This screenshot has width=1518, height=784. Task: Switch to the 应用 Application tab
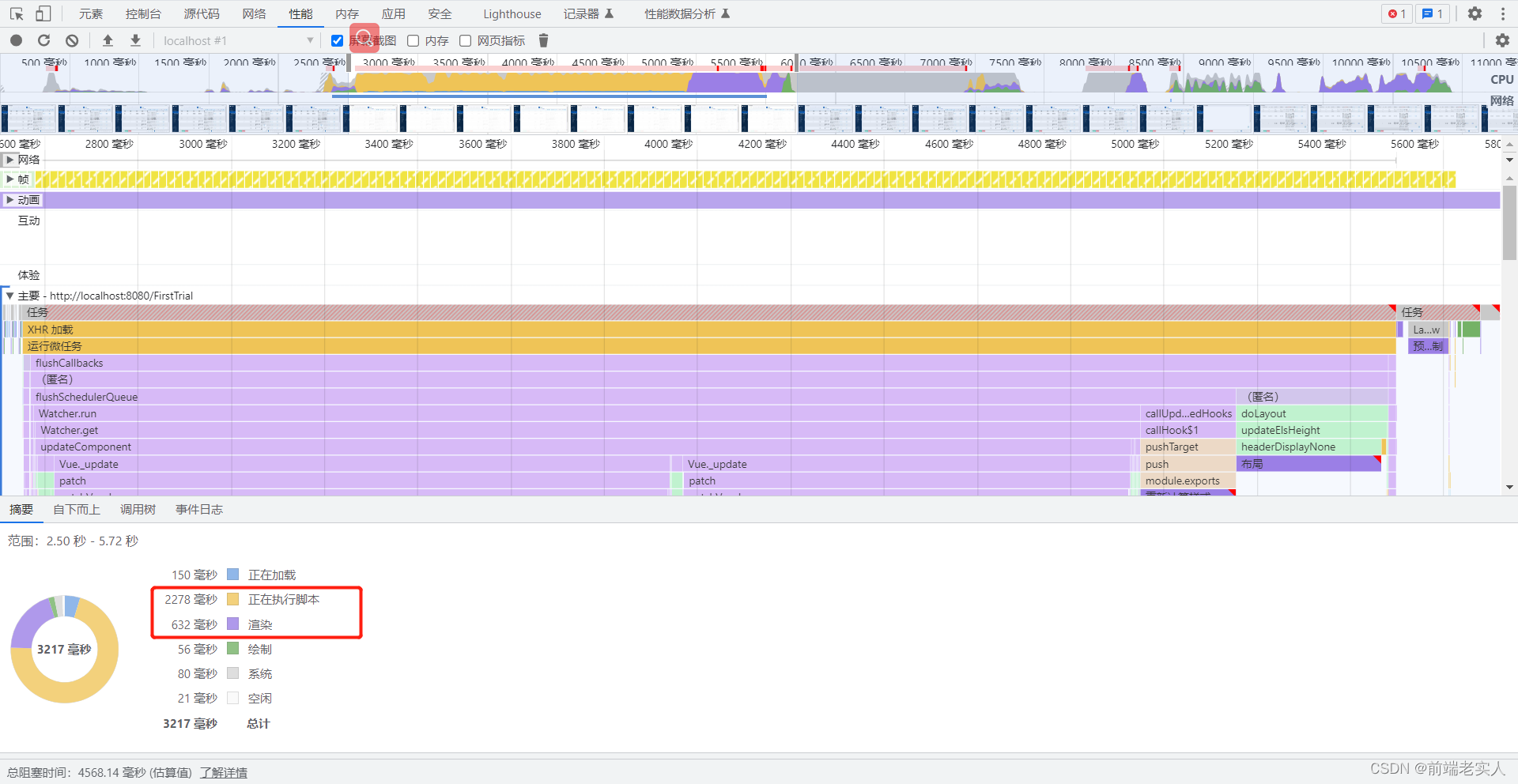pyautogui.click(x=393, y=13)
